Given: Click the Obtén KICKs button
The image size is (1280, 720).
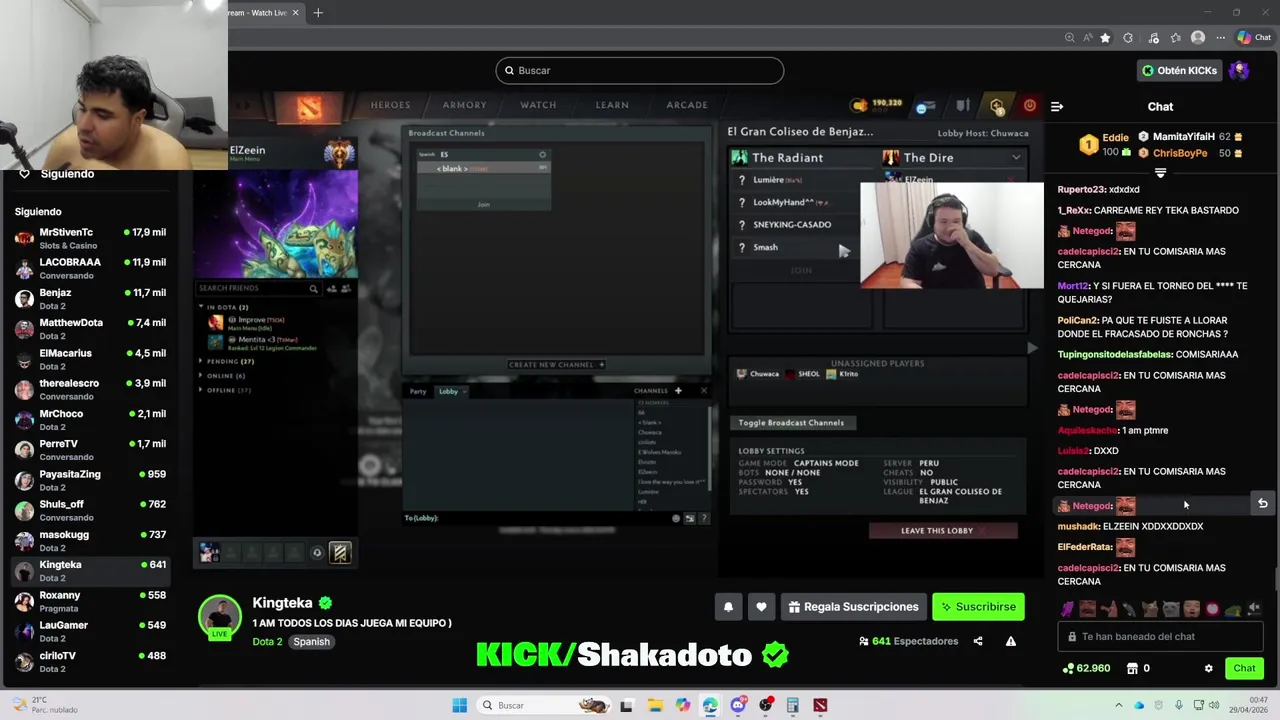Looking at the screenshot, I should pyautogui.click(x=1180, y=70).
